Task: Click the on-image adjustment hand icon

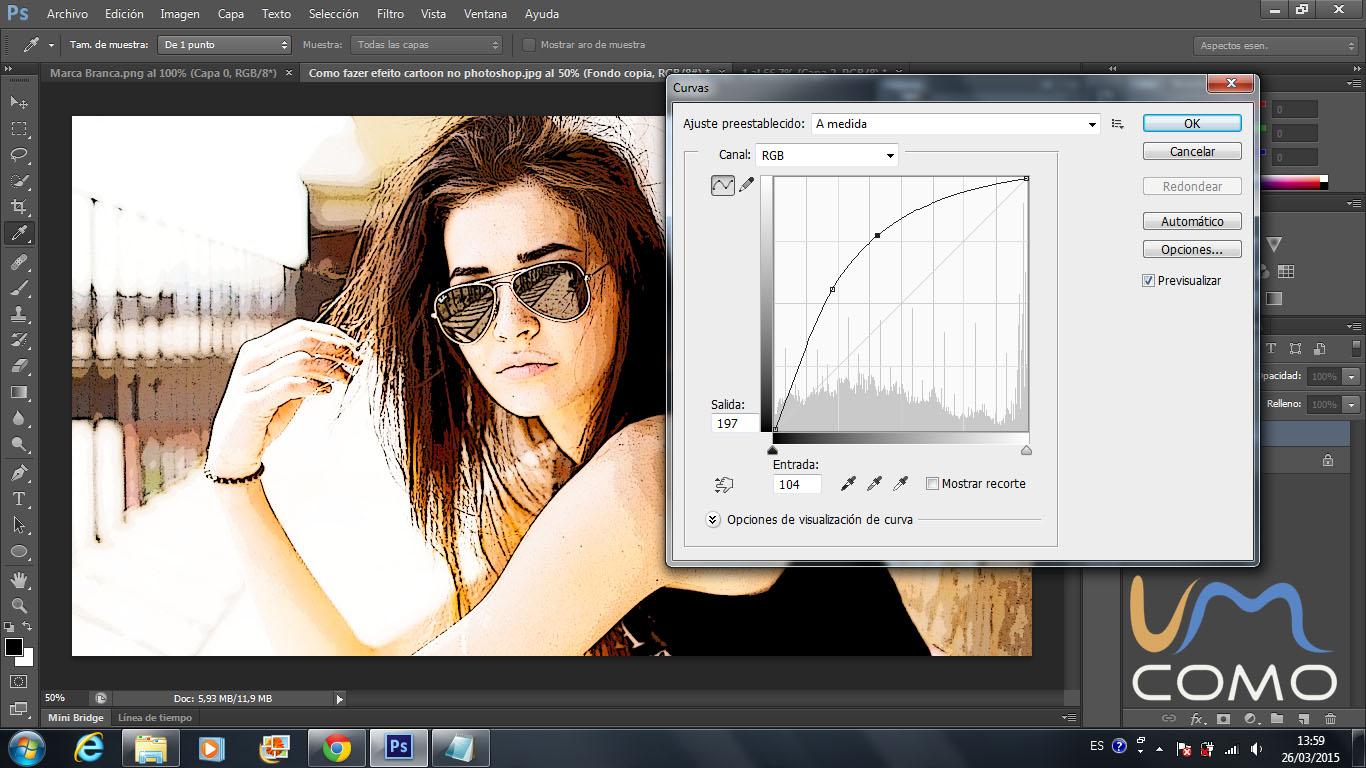Action: pos(724,485)
